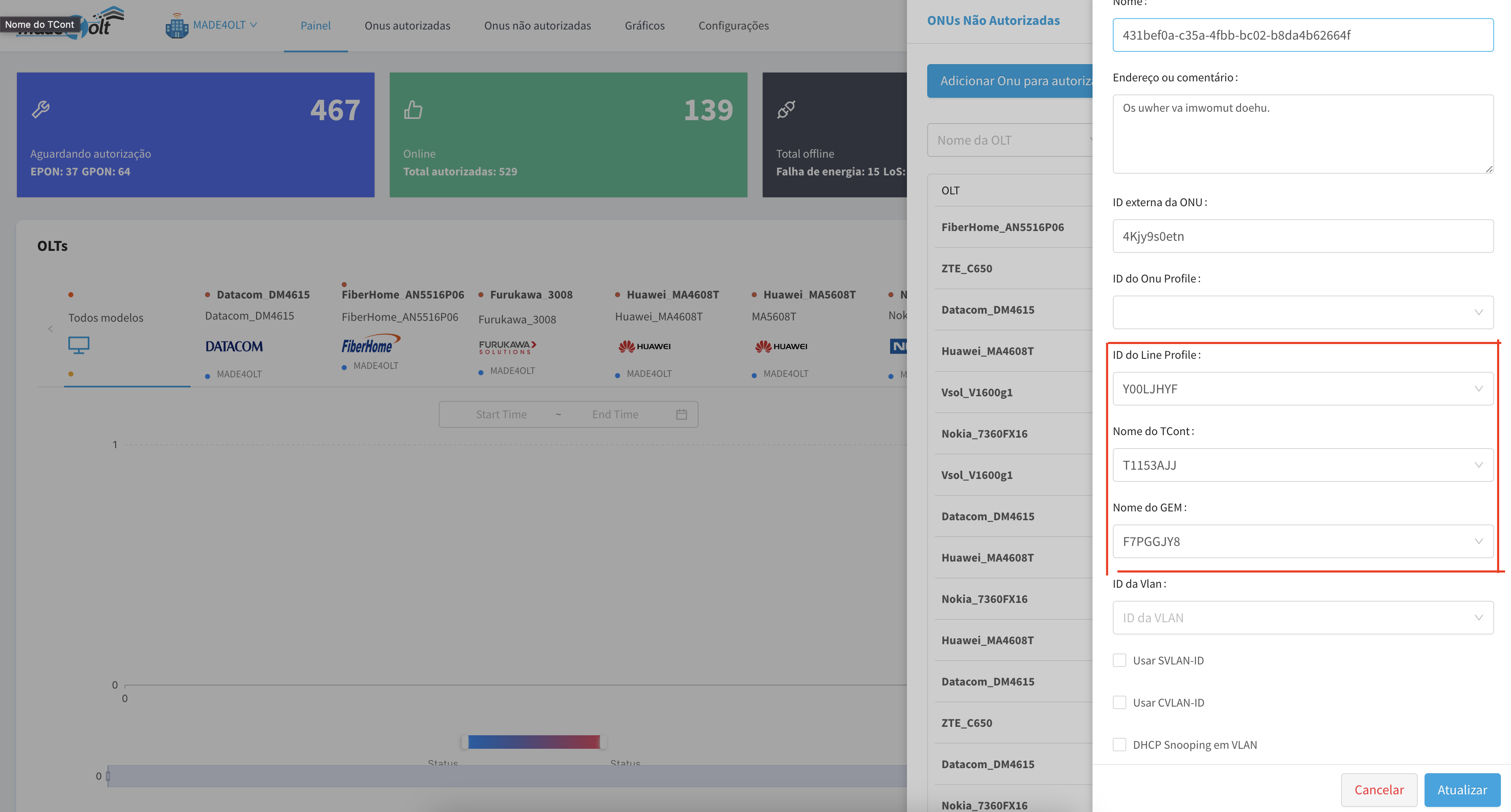
Task: Click the Datacom logo thumbnail
Action: (233, 346)
